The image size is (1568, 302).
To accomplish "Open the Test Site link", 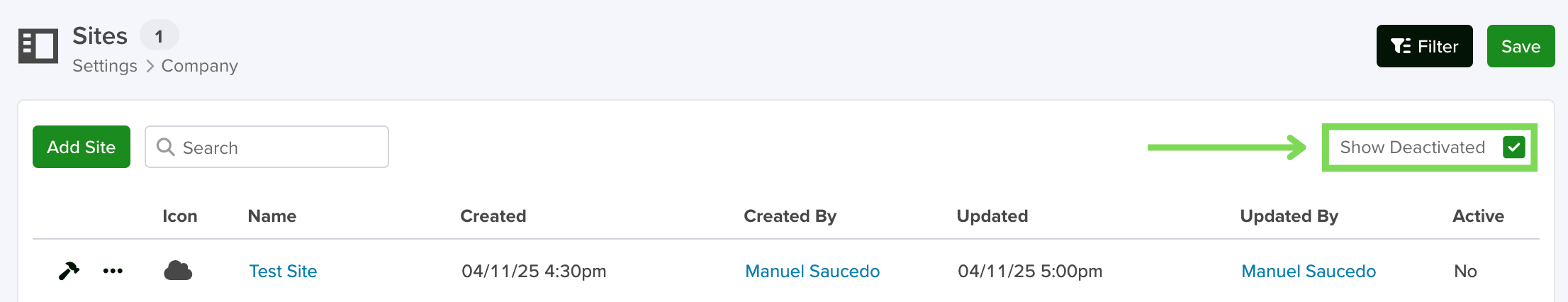I will coord(283,272).
